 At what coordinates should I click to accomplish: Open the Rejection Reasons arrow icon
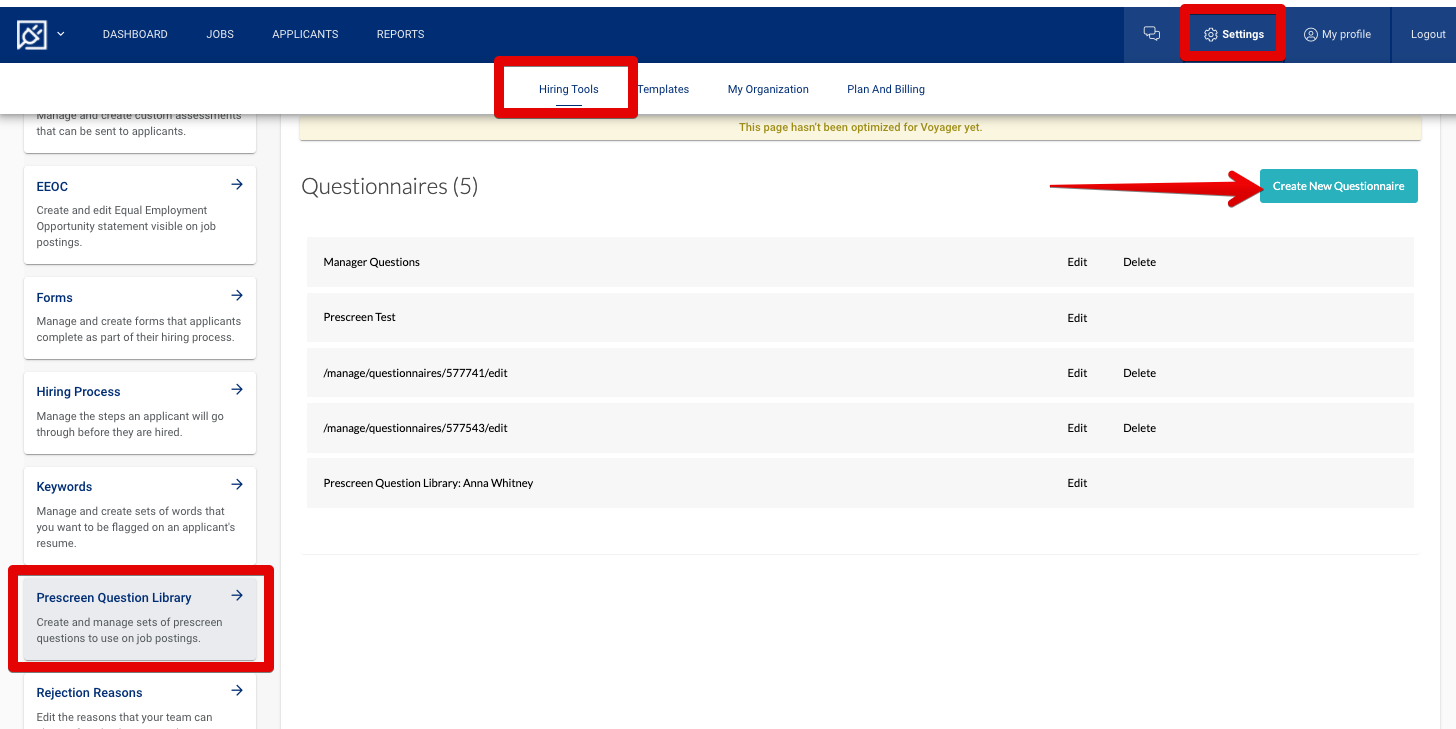[237, 690]
